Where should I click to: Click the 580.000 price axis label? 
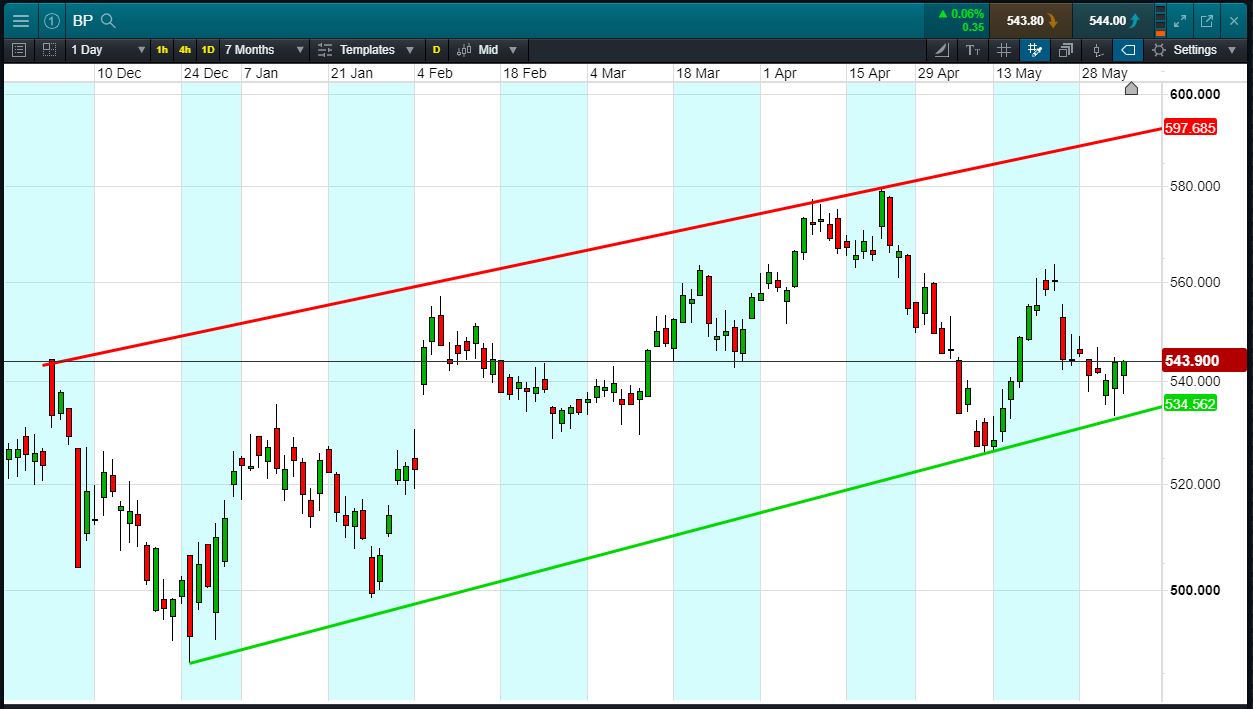click(1194, 186)
